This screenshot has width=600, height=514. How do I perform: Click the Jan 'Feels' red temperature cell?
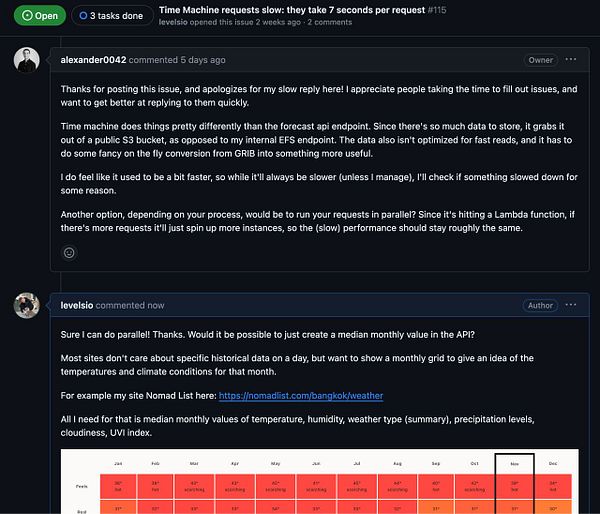[118, 485]
